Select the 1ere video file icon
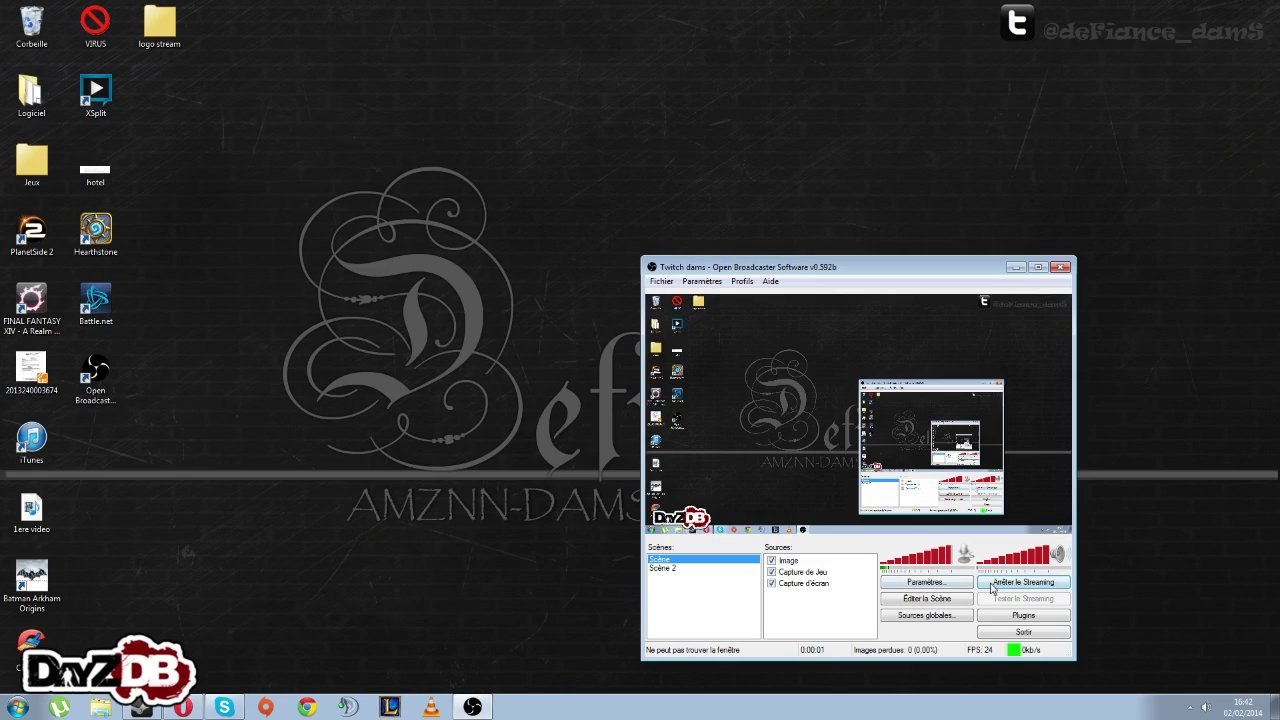This screenshot has width=1280, height=720. (31, 512)
